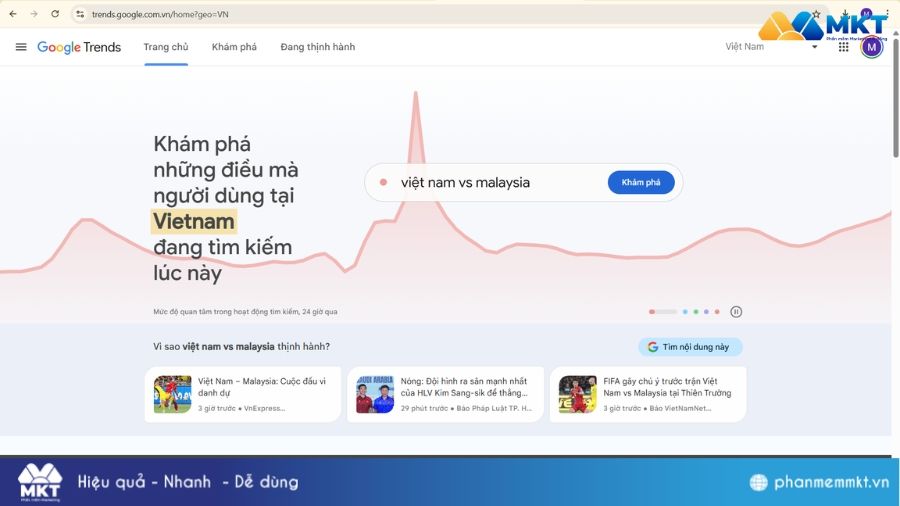Open article about HLV Kim Sang-sik lineup
The height and width of the screenshot is (506, 900).
(x=445, y=394)
